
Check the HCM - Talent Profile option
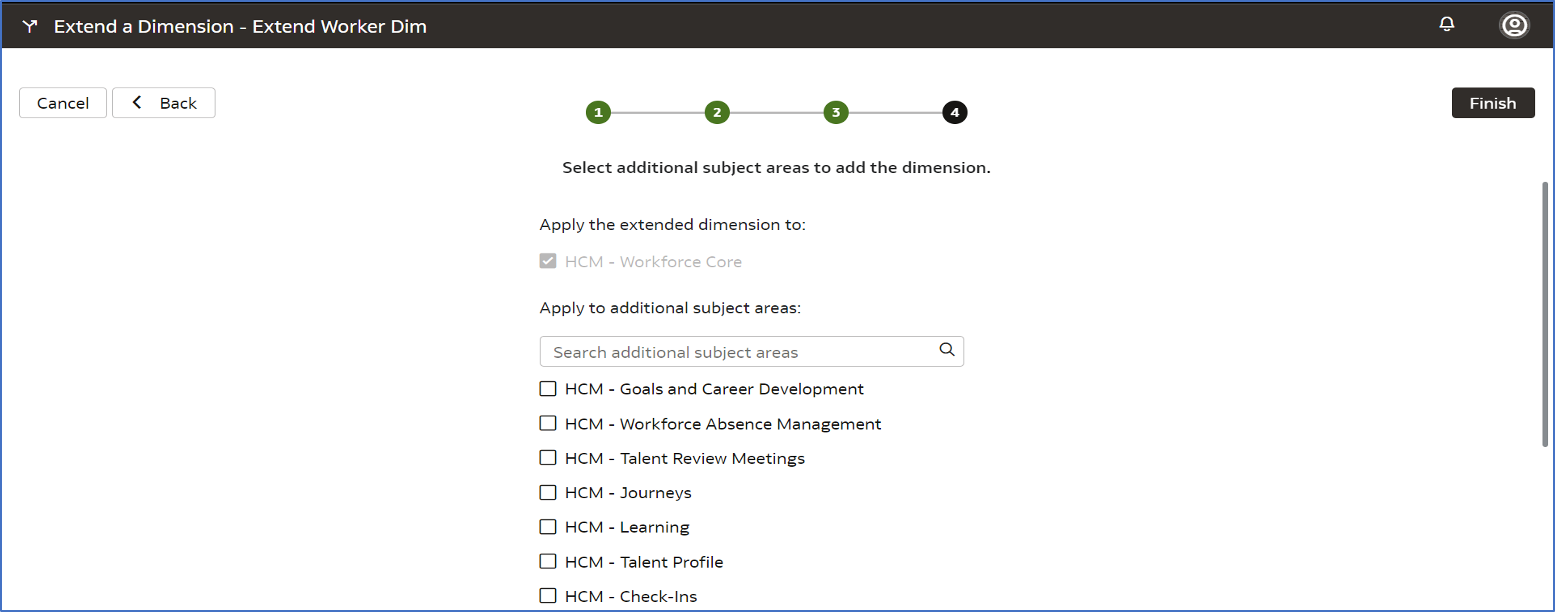coord(548,561)
